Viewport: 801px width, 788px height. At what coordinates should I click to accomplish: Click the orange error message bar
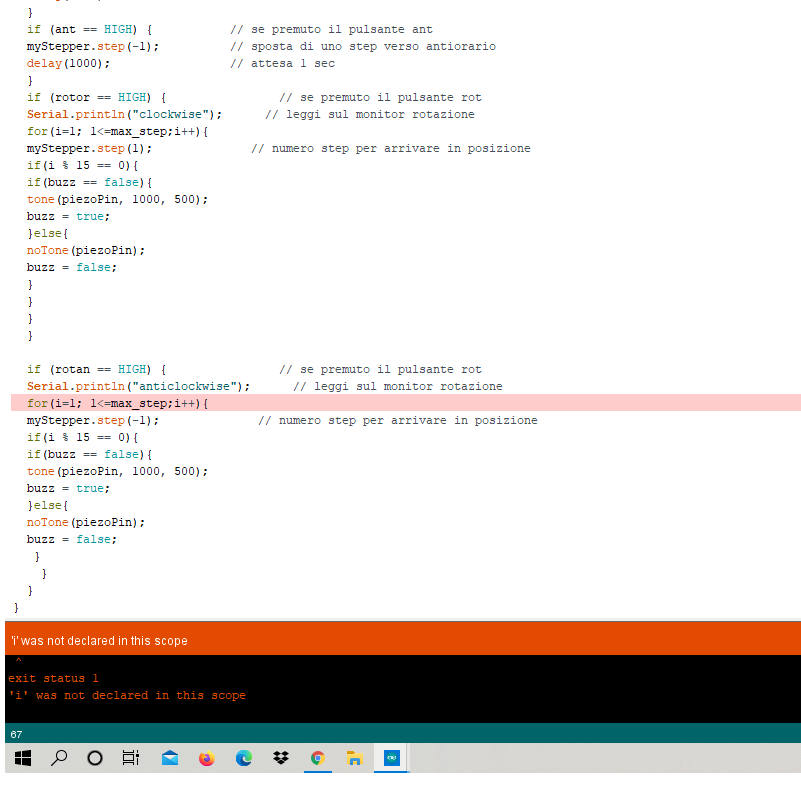tap(400, 640)
